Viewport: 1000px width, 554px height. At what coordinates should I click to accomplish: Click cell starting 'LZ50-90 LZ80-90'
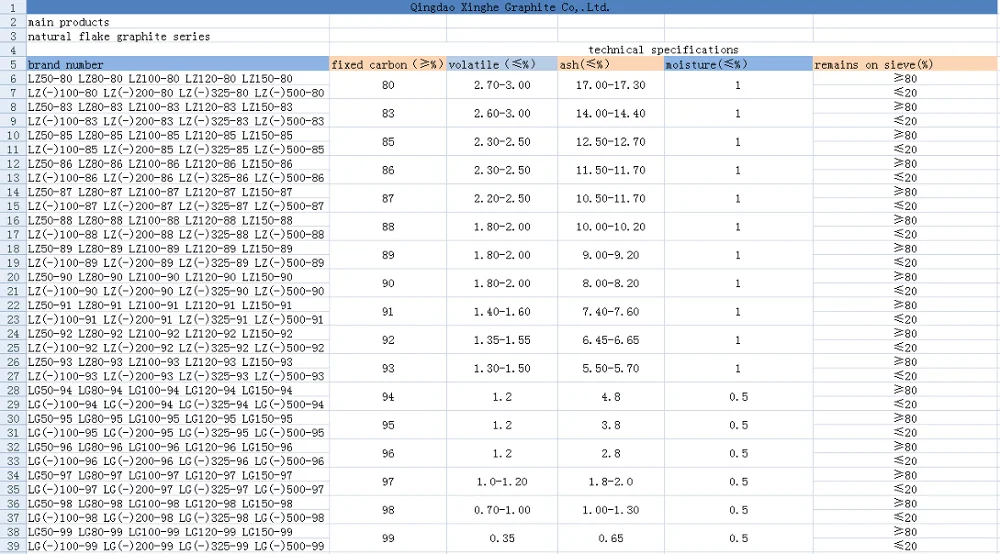click(177, 277)
